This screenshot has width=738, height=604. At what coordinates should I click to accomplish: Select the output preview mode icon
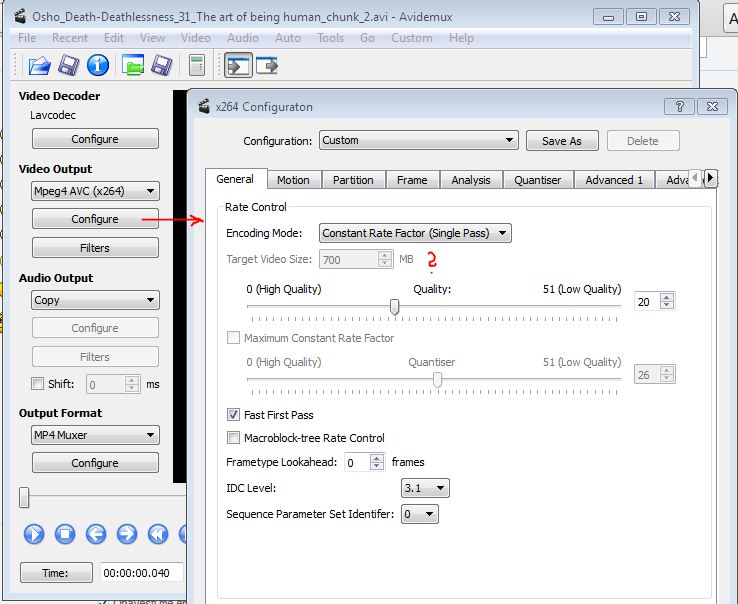pos(267,65)
